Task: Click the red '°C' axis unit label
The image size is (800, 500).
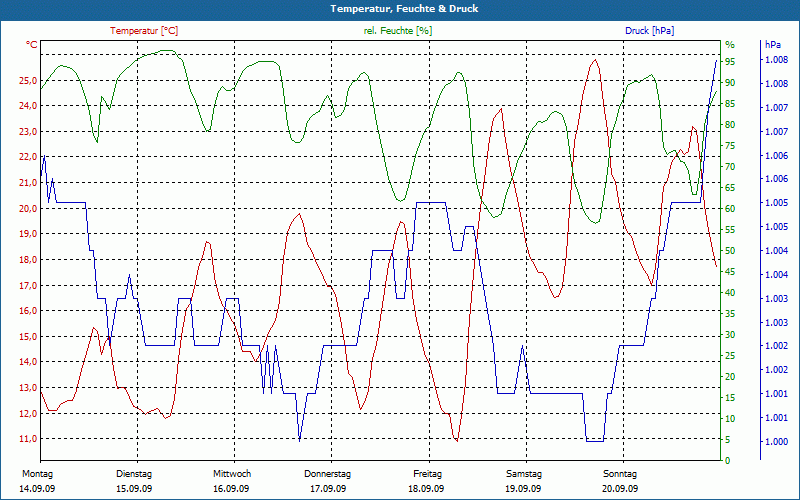Action: [32, 45]
